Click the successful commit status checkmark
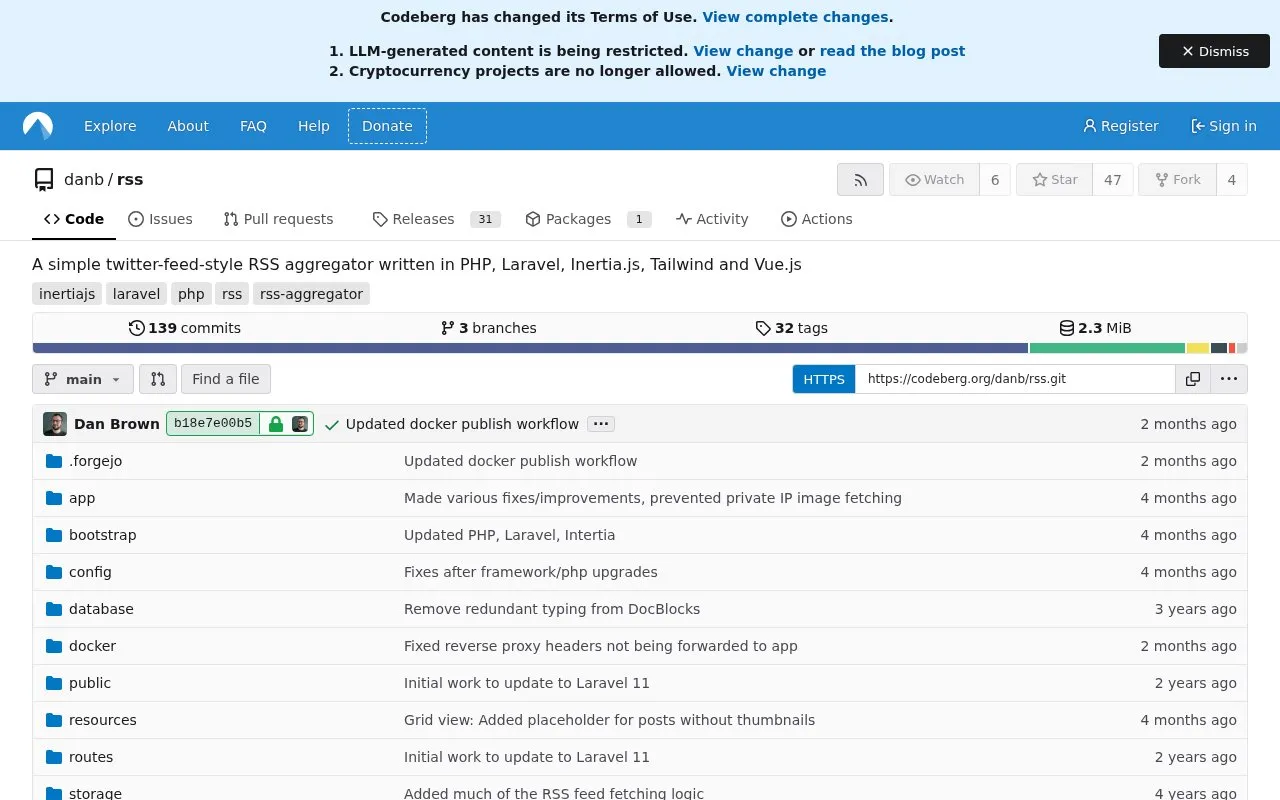 (x=332, y=424)
